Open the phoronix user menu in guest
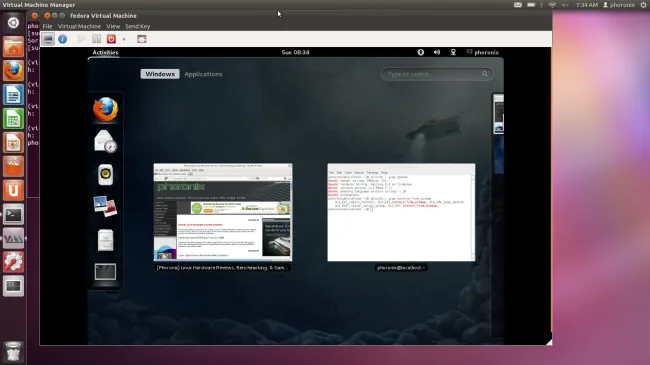Viewport: 650px width, 365px height. click(x=483, y=52)
